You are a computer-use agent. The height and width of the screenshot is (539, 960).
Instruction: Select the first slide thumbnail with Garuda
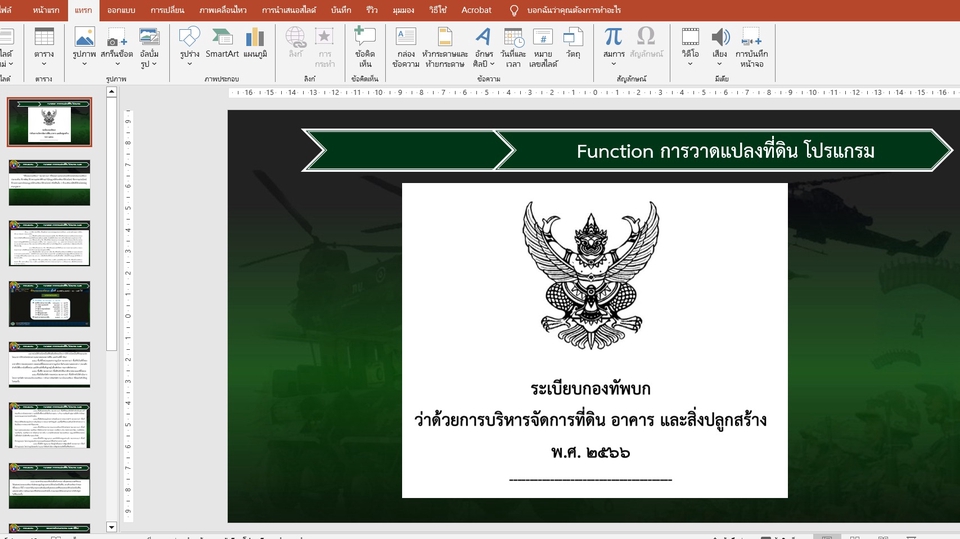tap(50, 122)
